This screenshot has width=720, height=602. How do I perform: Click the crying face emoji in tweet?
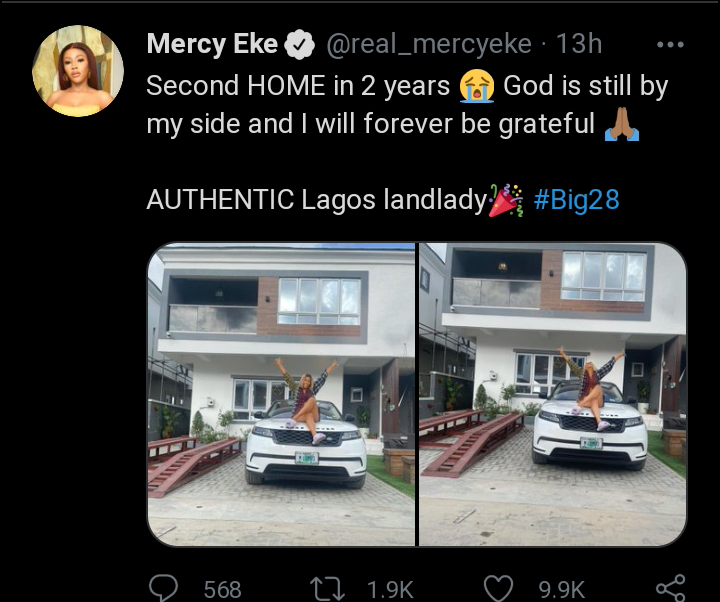click(x=477, y=86)
